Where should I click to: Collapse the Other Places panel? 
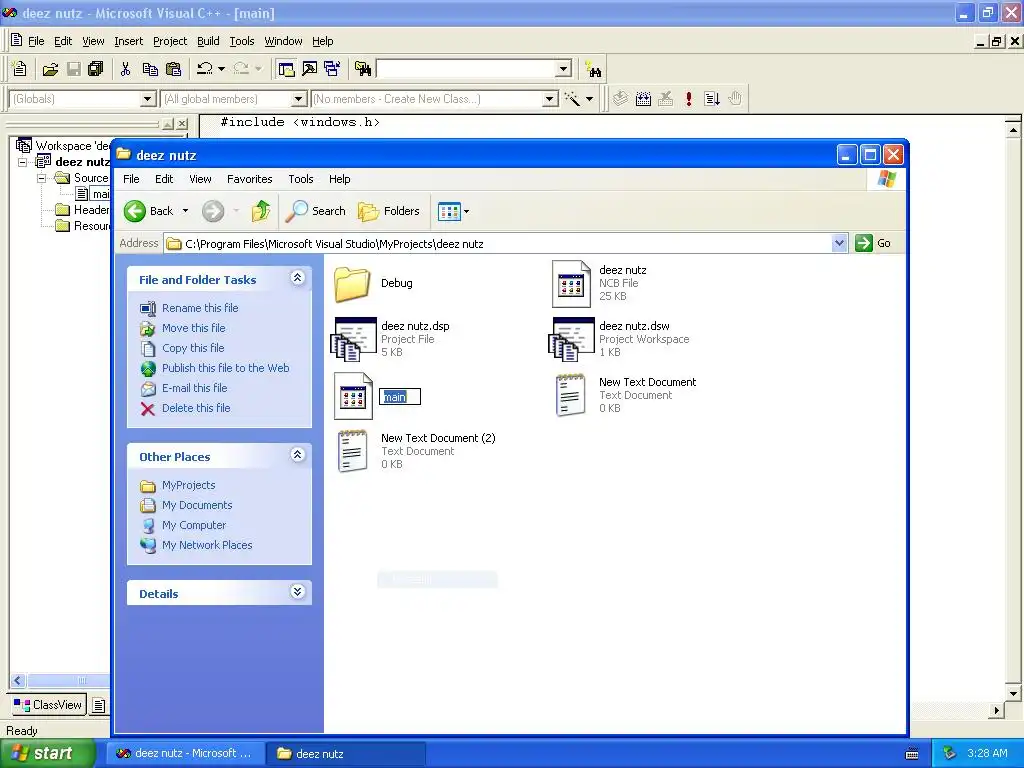click(297, 455)
